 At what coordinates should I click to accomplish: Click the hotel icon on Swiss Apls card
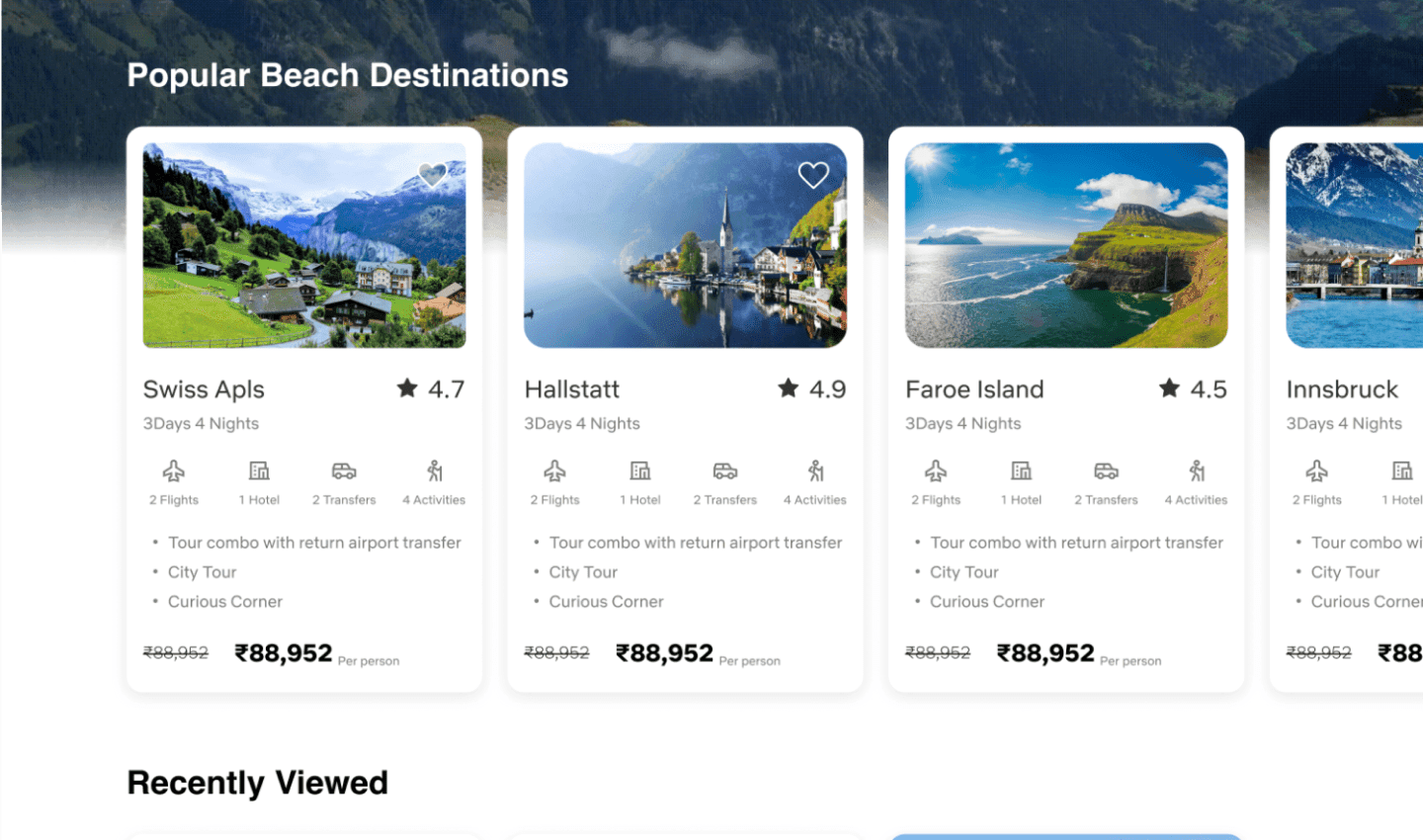click(x=259, y=470)
